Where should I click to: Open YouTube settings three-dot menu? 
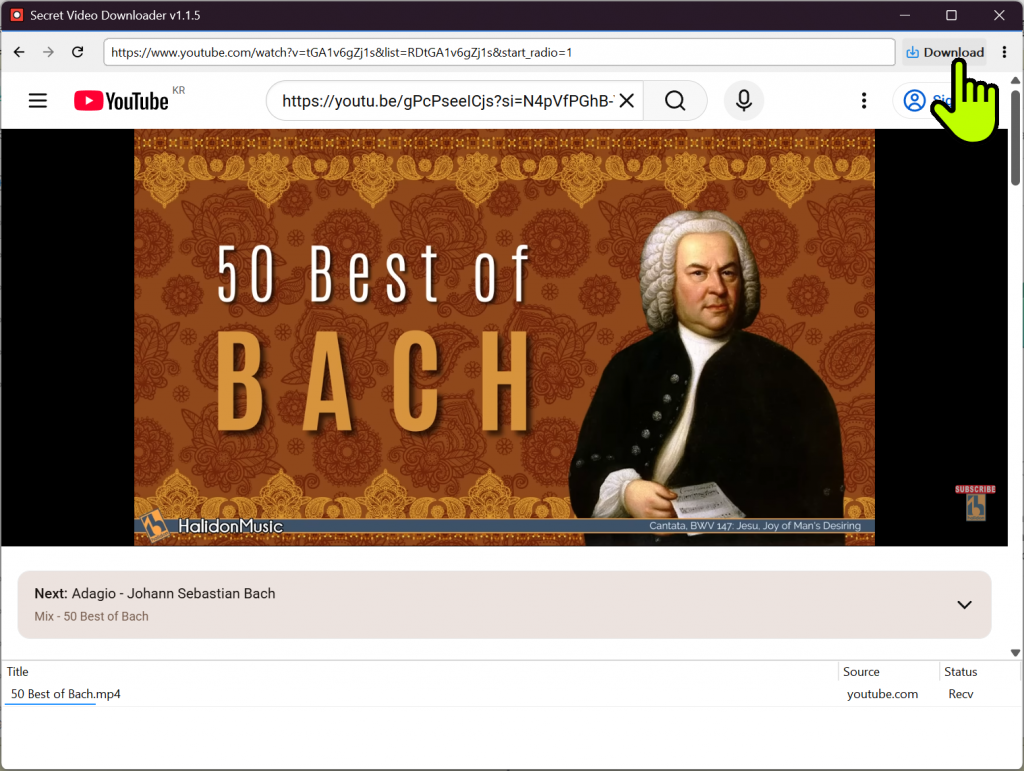pos(864,101)
